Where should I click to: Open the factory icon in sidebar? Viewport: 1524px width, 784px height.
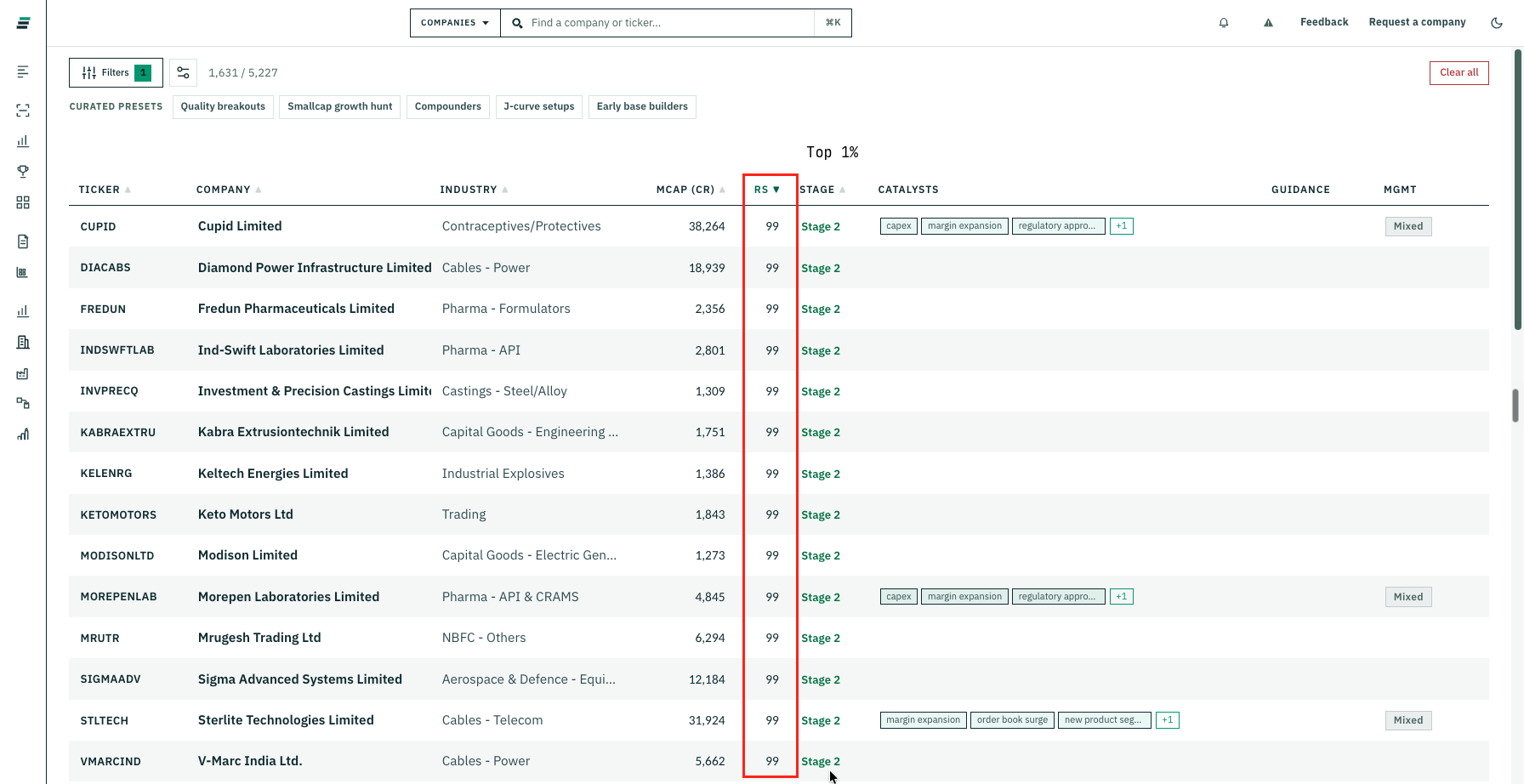(23, 373)
